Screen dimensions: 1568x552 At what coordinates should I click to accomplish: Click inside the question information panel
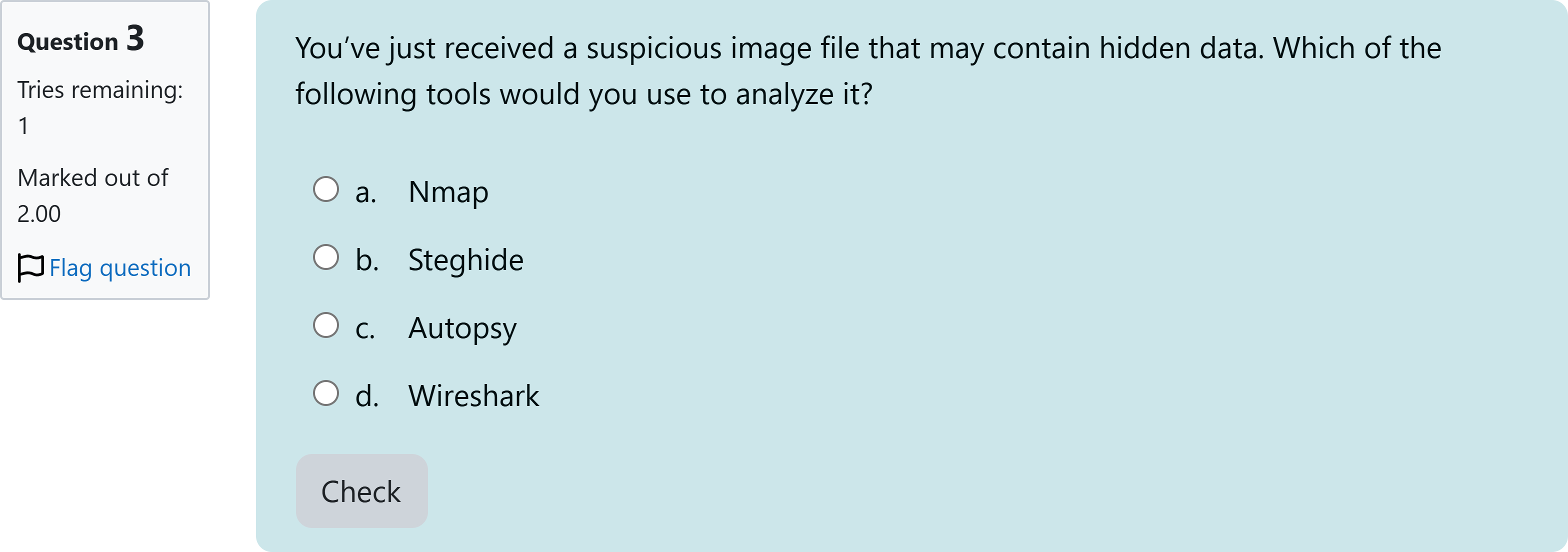(x=106, y=152)
